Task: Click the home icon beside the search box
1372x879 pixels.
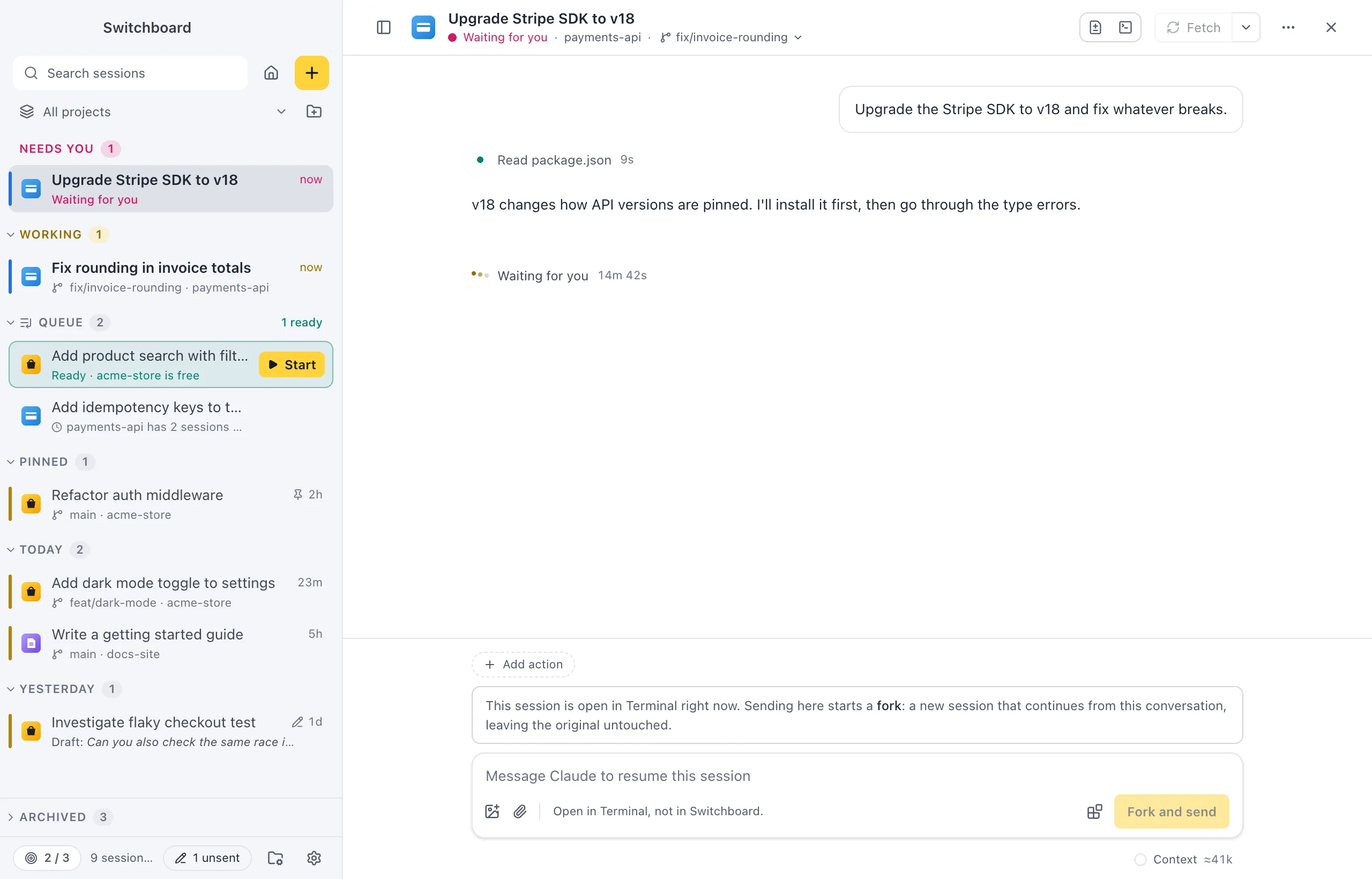Action: (271, 73)
